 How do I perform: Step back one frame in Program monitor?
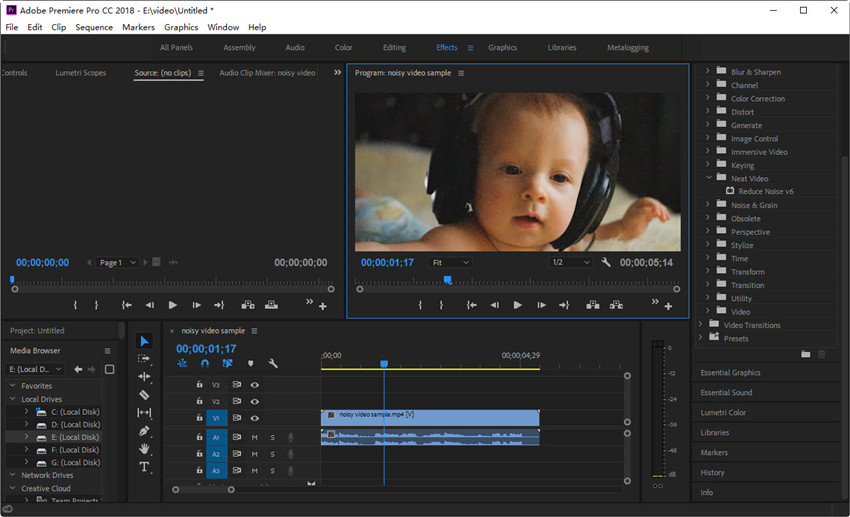point(494,305)
